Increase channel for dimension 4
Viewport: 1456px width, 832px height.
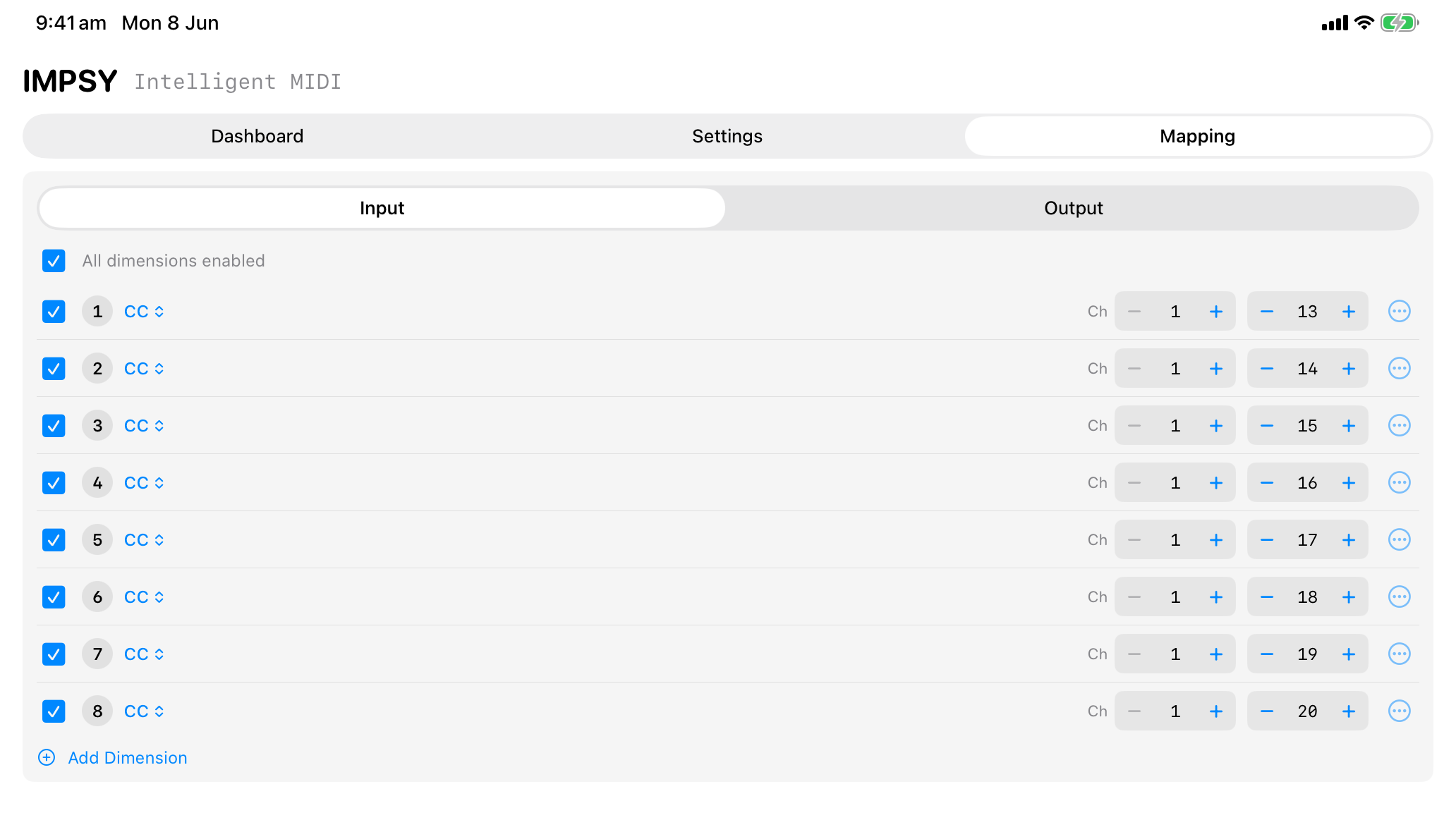click(1215, 482)
